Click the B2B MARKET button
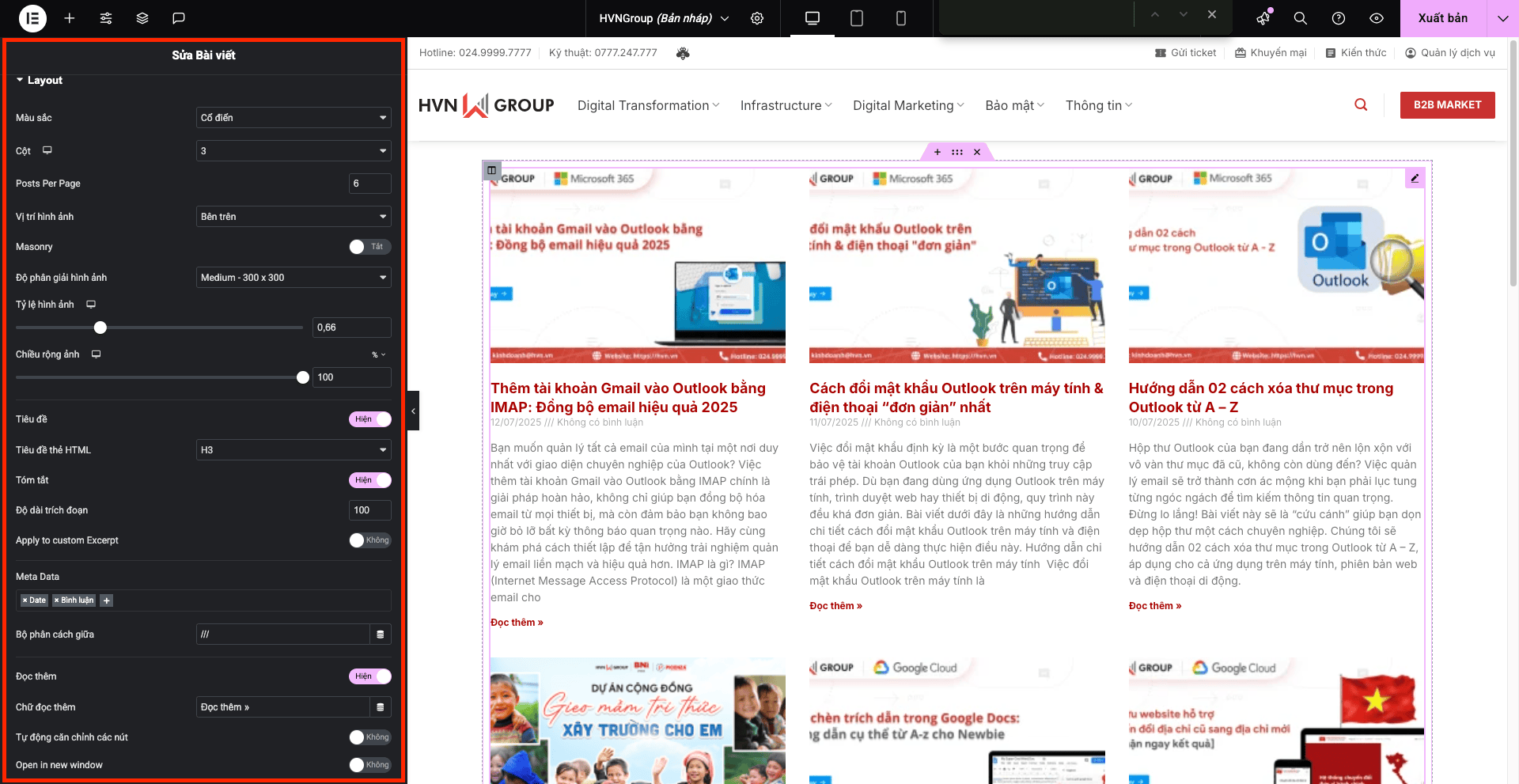This screenshot has height=784, width=1519. tap(1447, 105)
